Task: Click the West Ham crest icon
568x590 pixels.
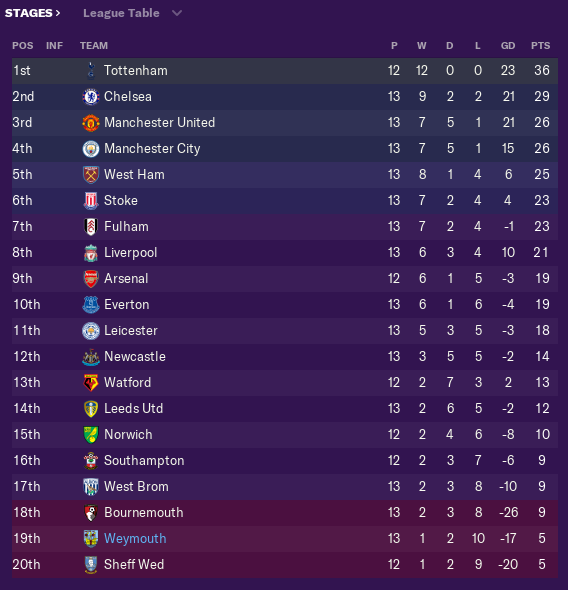Action: (x=91, y=175)
